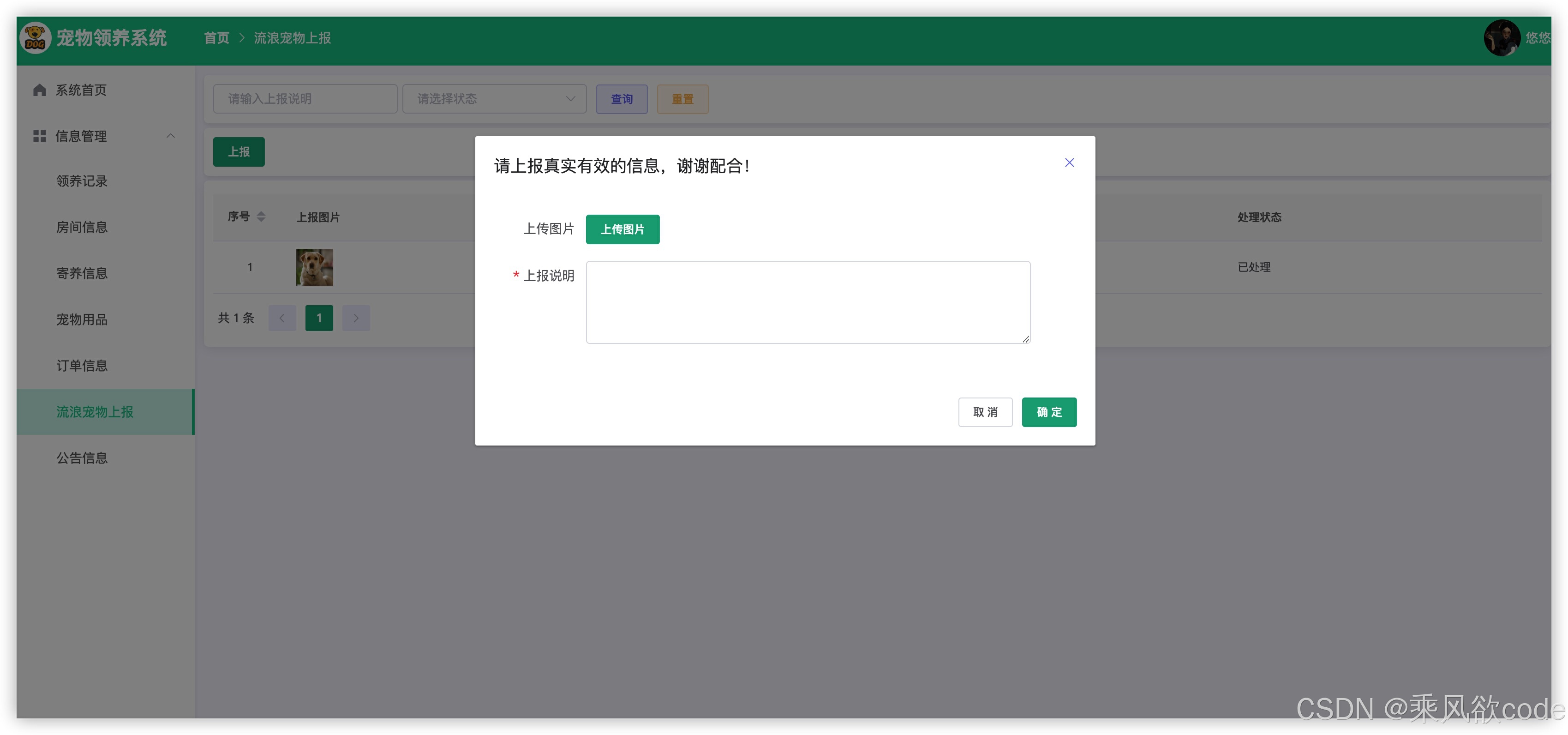Screen dimensions: 1568x735
Task: Open the 请选择状态 dropdown
Action: point(494,99)
